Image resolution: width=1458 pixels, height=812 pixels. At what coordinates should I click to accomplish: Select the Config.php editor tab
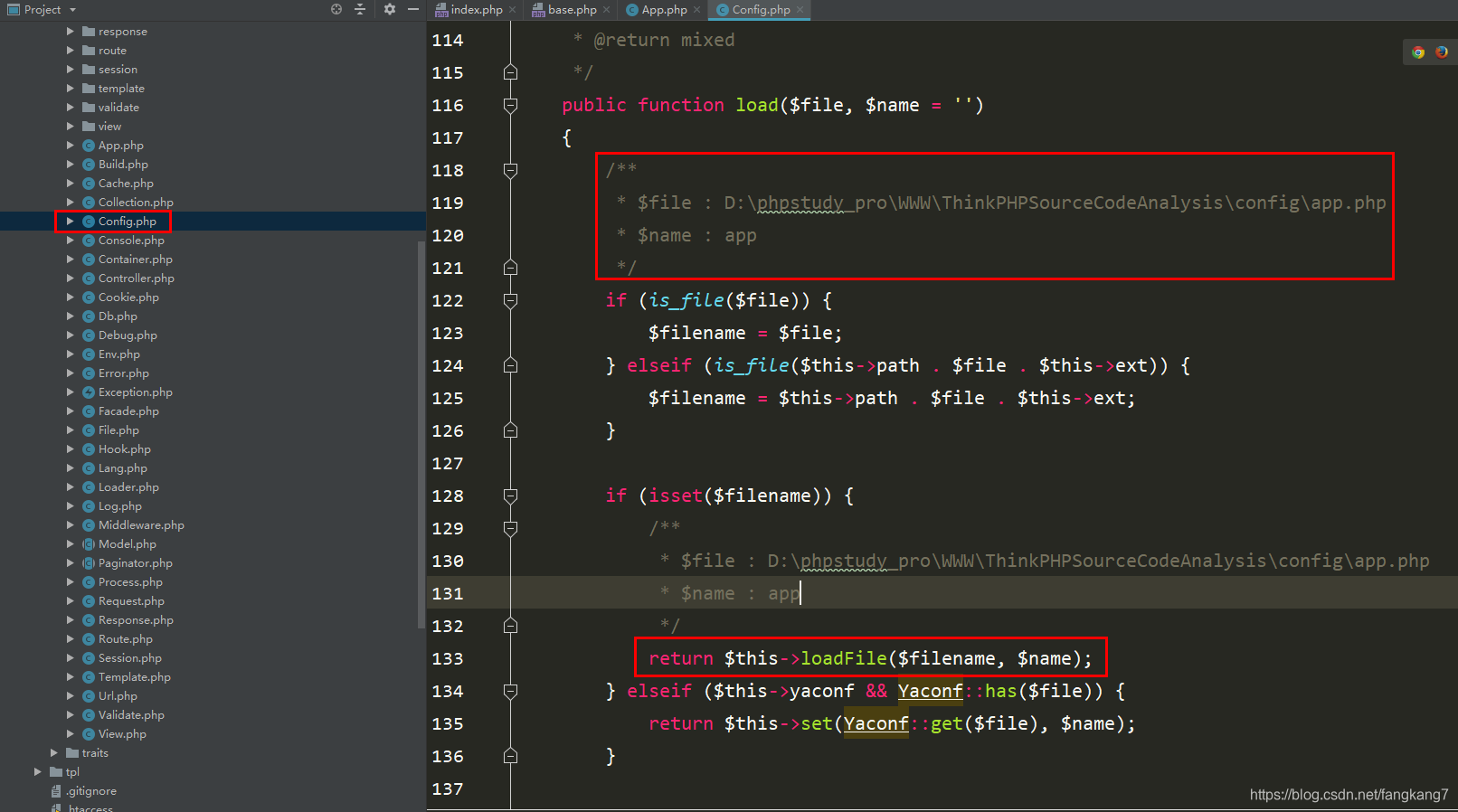[x=761, y=10]
